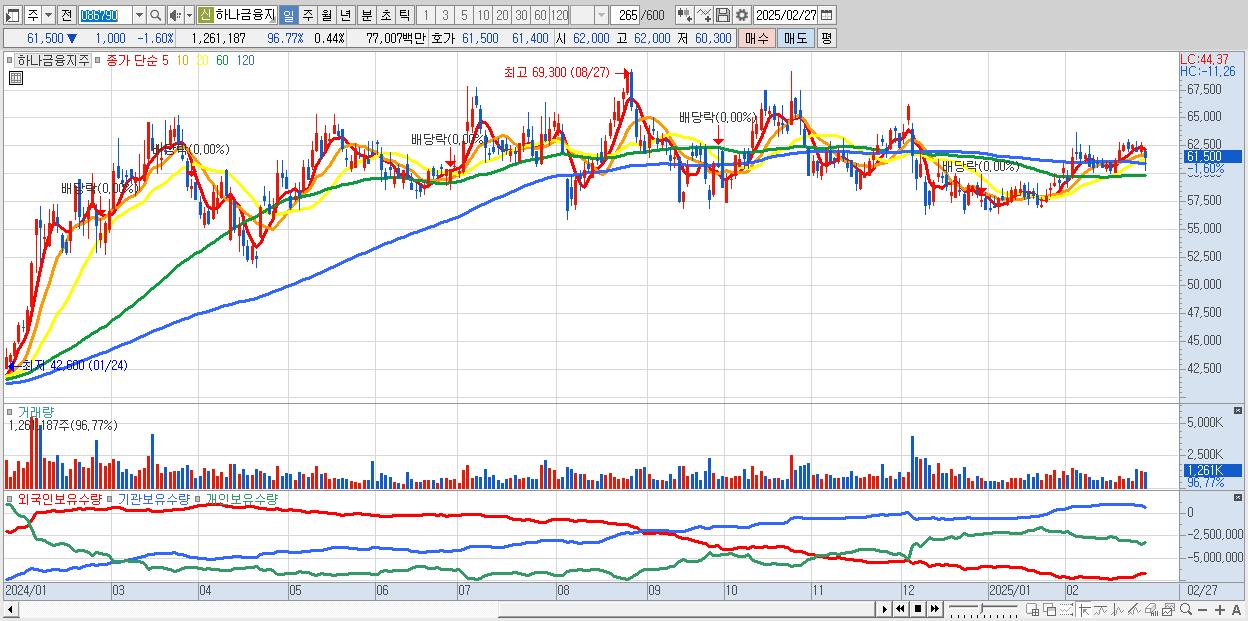This screenshot has height=621, width=1248.
Task: Click the rewind button in chart replay
Action: (x=900, y=608)
